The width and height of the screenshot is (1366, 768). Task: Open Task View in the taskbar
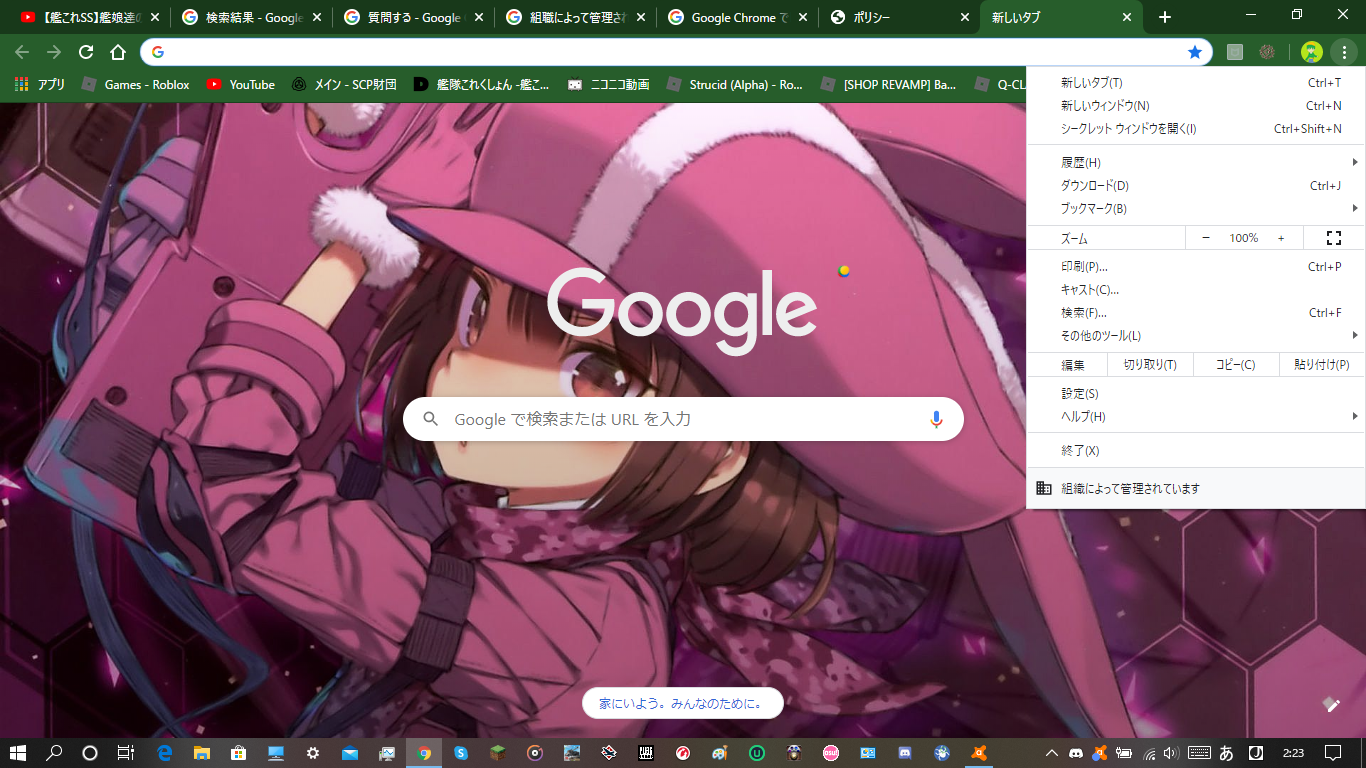[x=126, y=753]
